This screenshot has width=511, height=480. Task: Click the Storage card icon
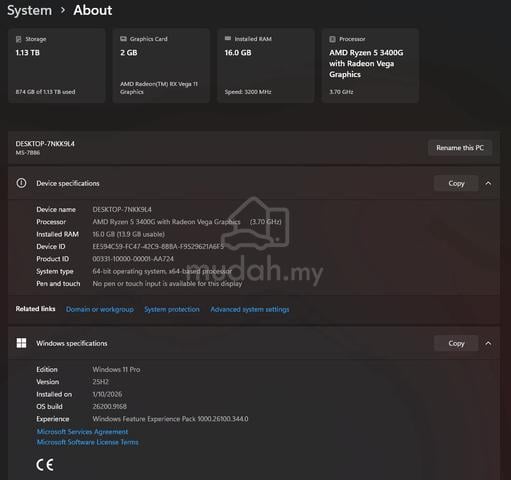[x=19, y=39]
